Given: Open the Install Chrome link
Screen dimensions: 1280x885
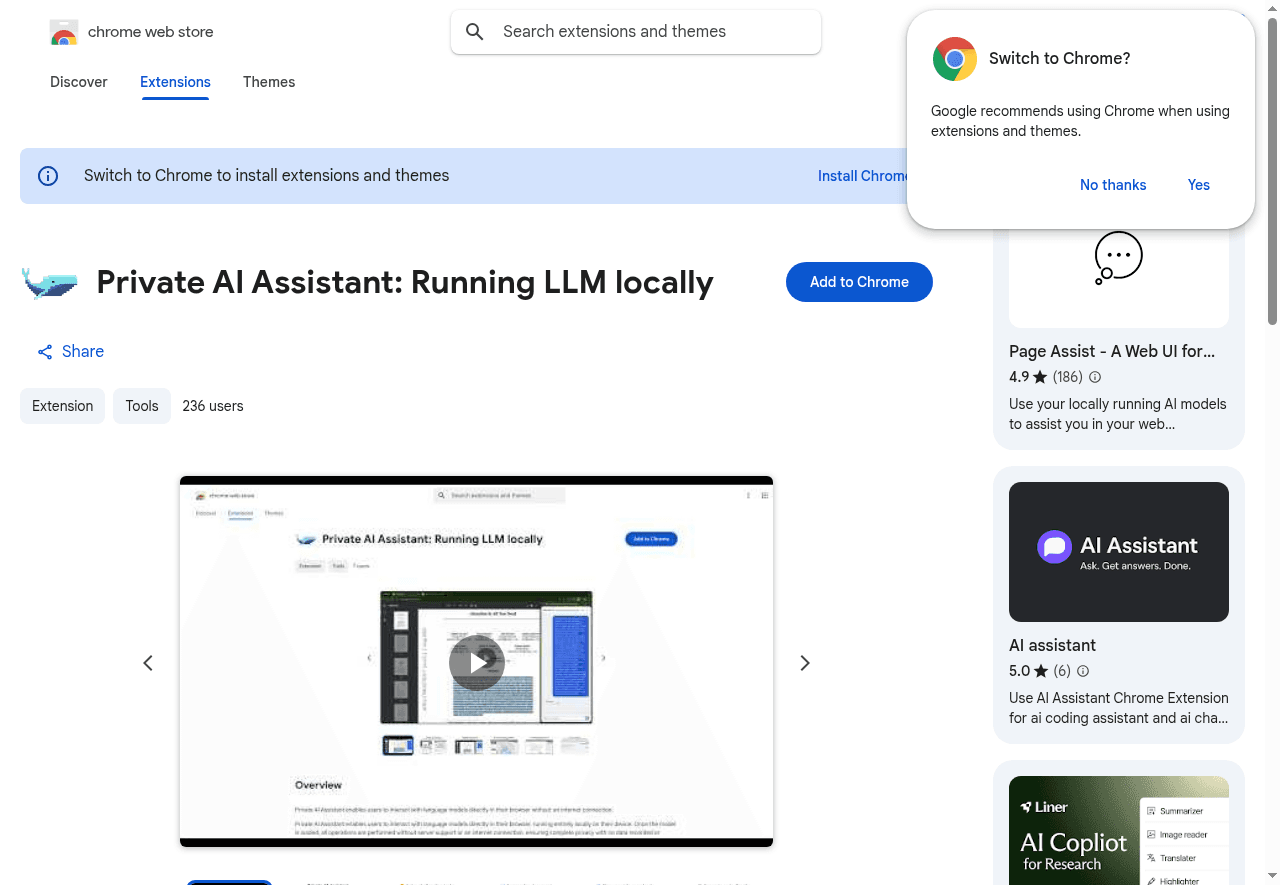Looking at the screenshot, I should click(x=863, y=175).
